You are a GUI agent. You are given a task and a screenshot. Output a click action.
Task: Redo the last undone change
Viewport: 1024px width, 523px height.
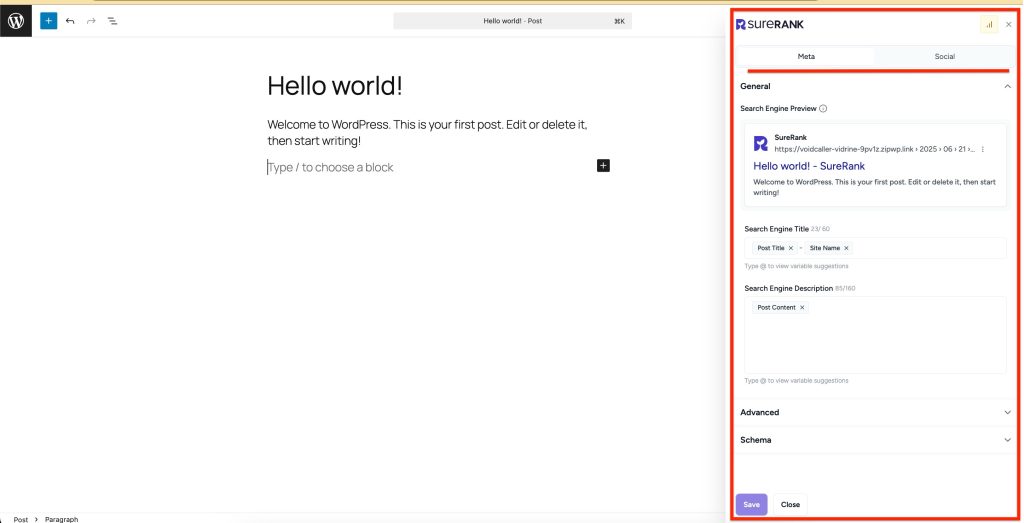click(x=91, y=21)
